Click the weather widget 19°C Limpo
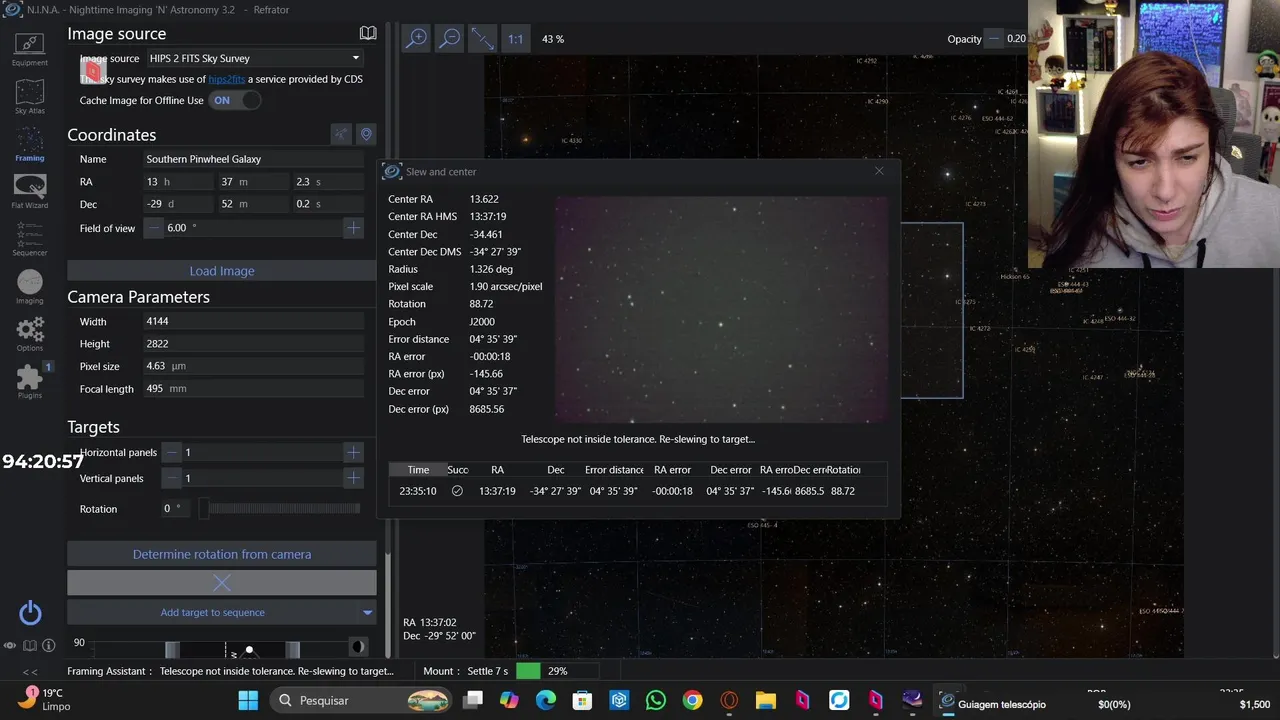 [x=44, y=699]
